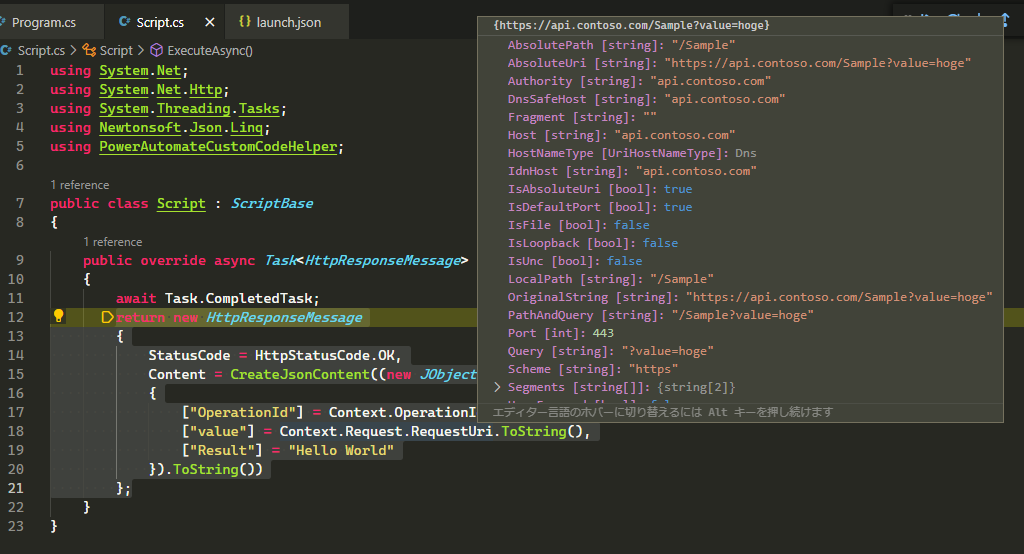Click the method cube icon in breadcrumb
This screenshot has height=554, width=1024.
coord(157,50)
